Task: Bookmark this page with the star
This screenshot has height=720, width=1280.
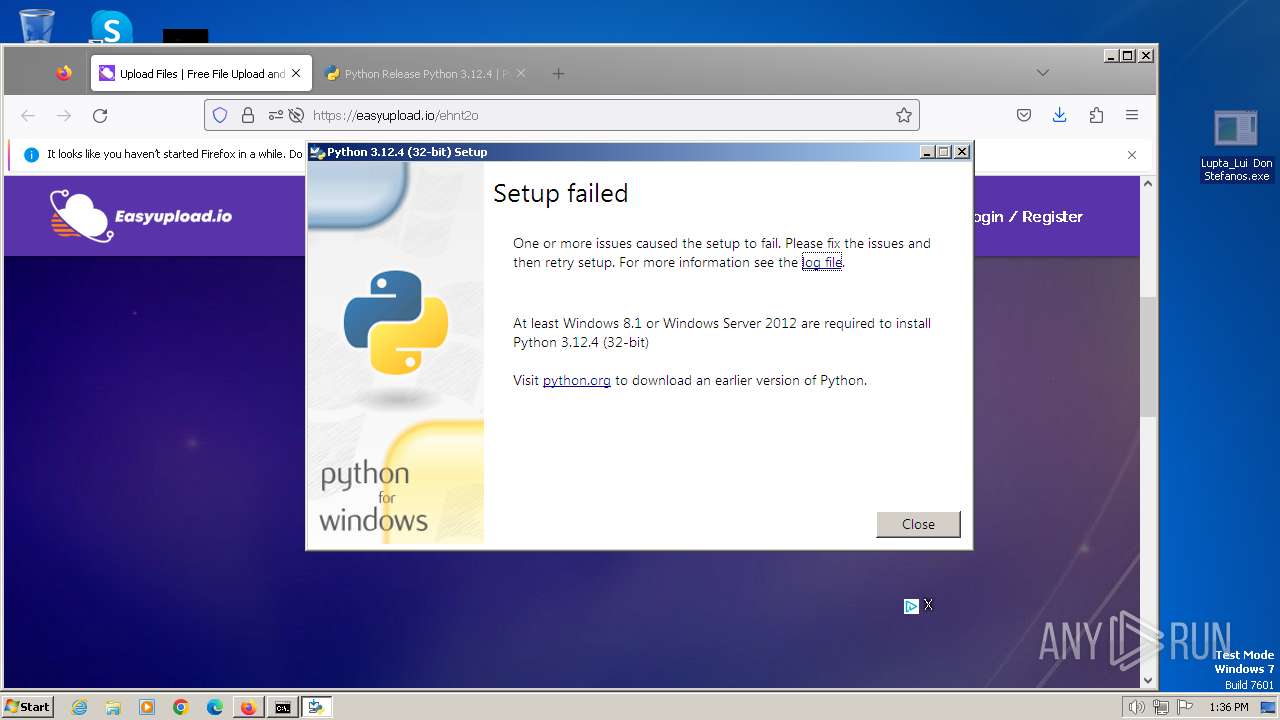Action: tap(904, 115)
